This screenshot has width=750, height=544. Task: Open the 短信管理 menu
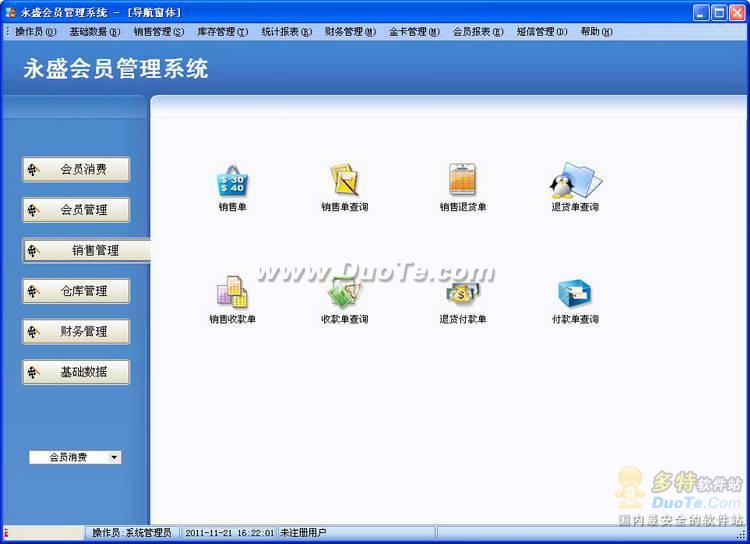(541, 32)
